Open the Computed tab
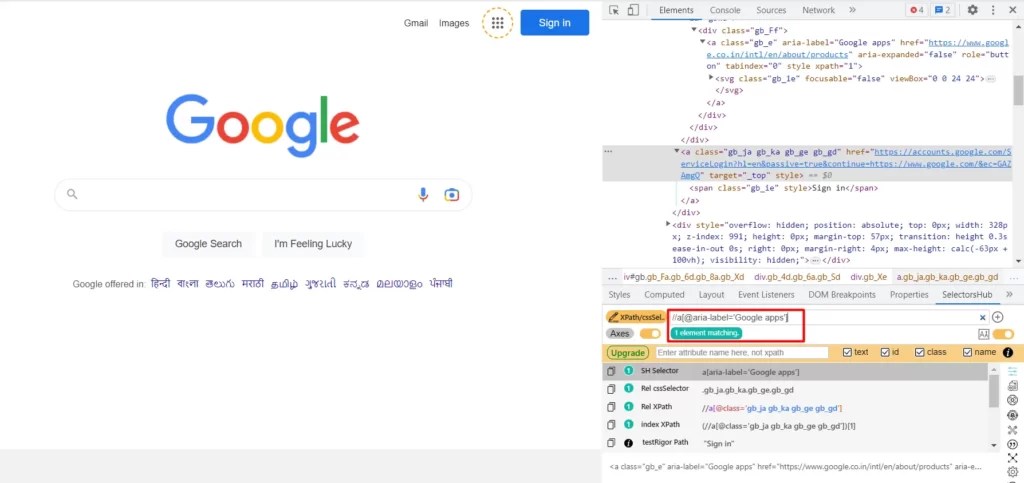 pos(664,295)
